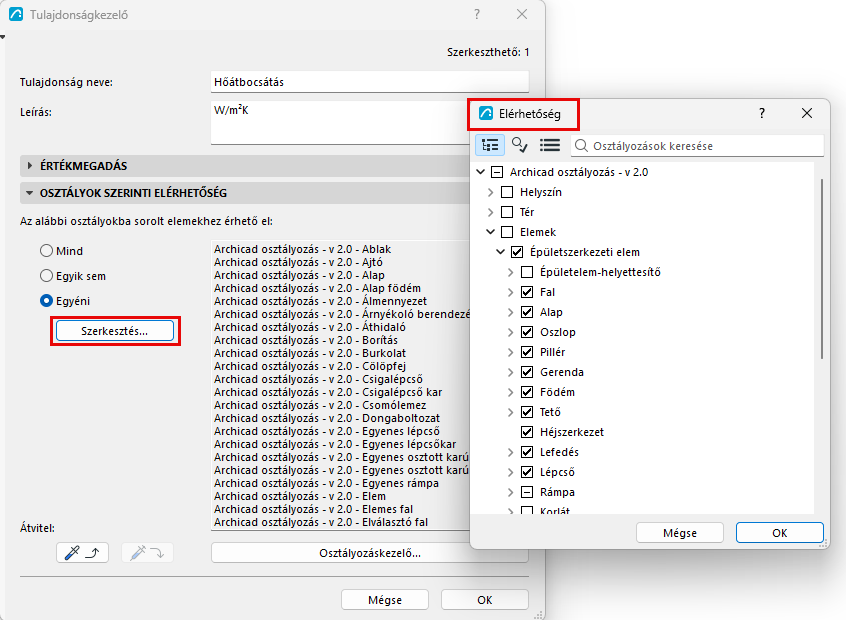
Task: Click the Osztályozások keresése search field
Action: pyautogui.click(x=698, y=146)
